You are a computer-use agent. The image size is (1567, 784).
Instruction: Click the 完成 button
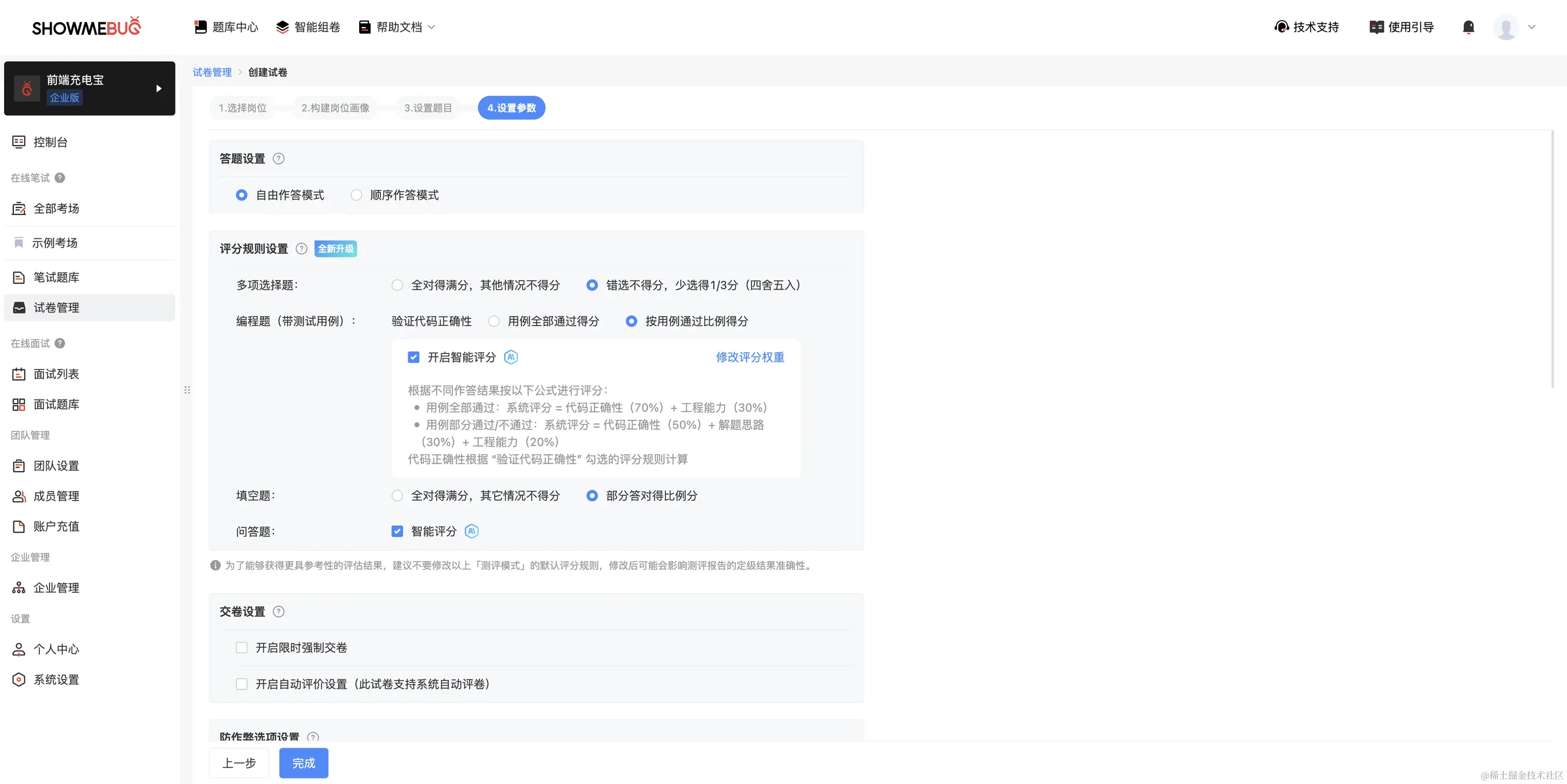[x=304, y=763]
